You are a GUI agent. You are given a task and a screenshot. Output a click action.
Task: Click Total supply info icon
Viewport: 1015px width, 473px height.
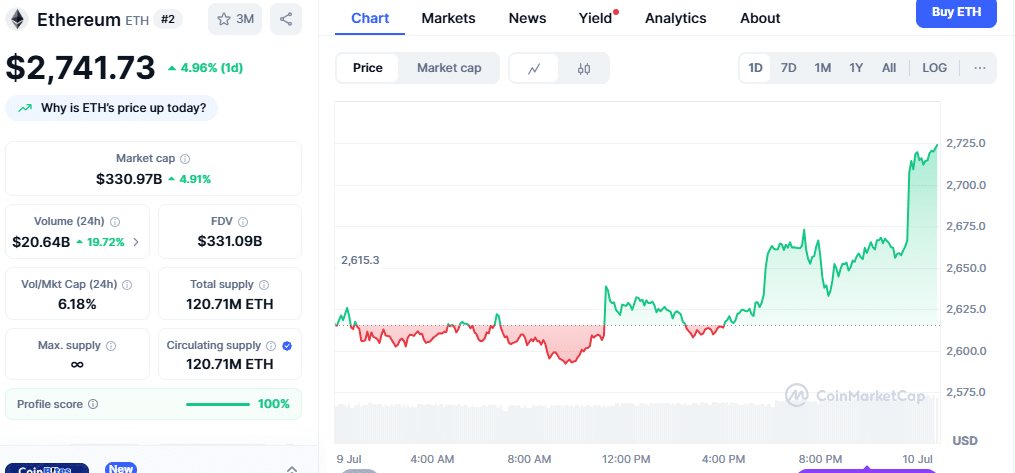pos(264,285)
